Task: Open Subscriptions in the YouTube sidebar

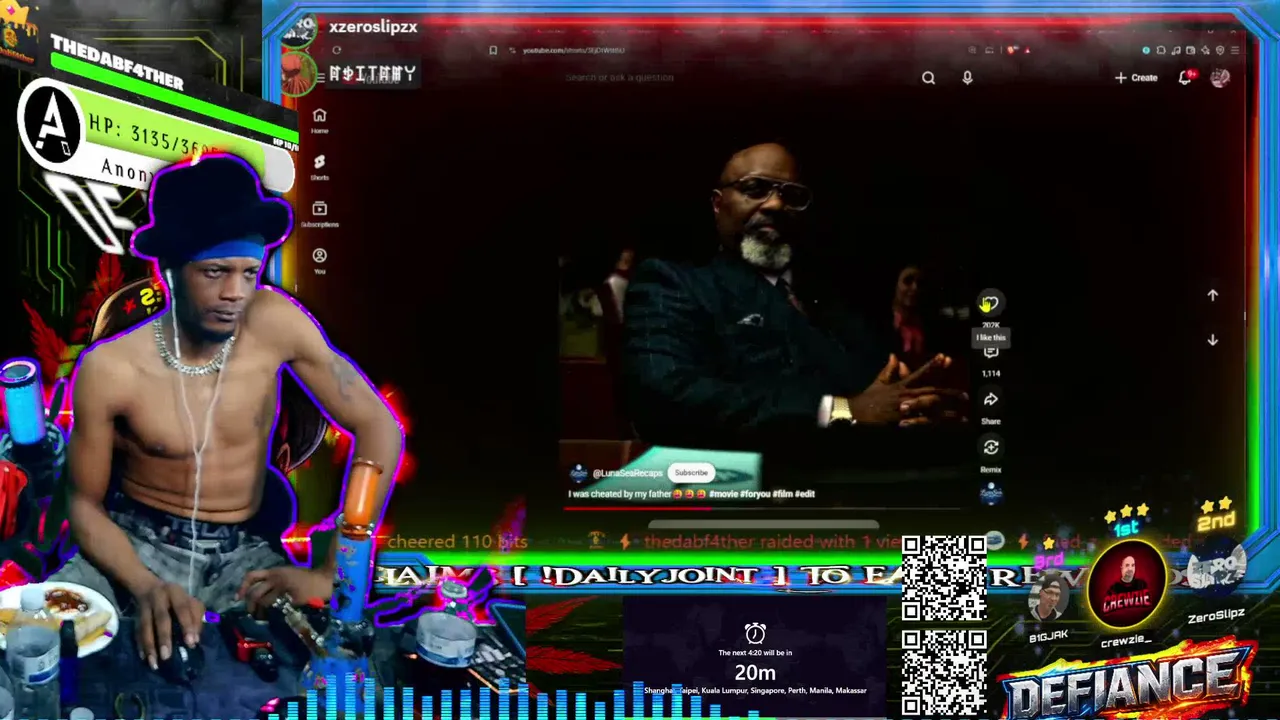Action: [x=319, y=214]
